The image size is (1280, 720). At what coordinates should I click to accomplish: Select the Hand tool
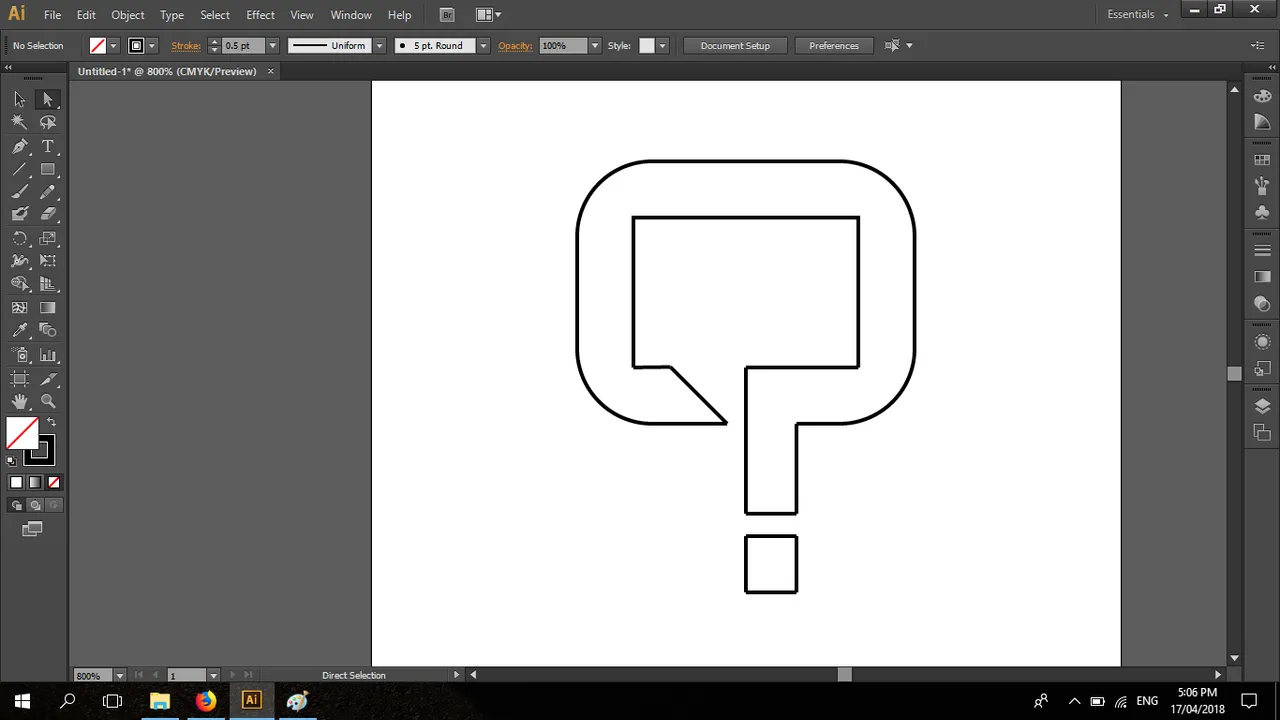(x=19, y=402)
